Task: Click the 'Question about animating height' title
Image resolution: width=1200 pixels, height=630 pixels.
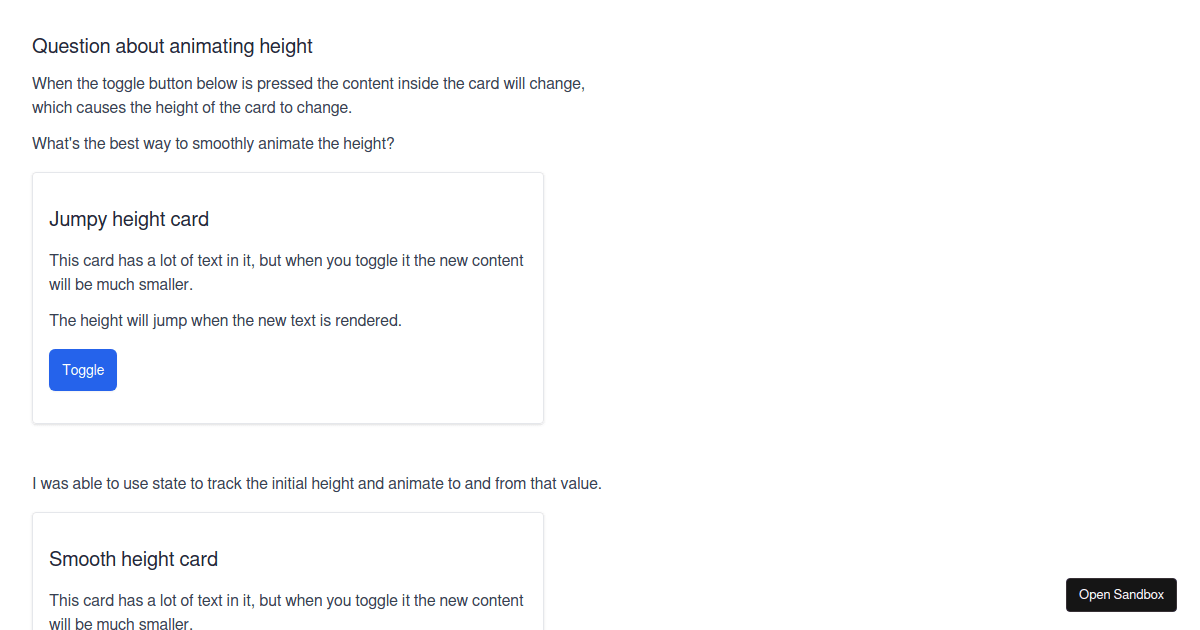Action: pyautogui.click(x=171, y=46)
